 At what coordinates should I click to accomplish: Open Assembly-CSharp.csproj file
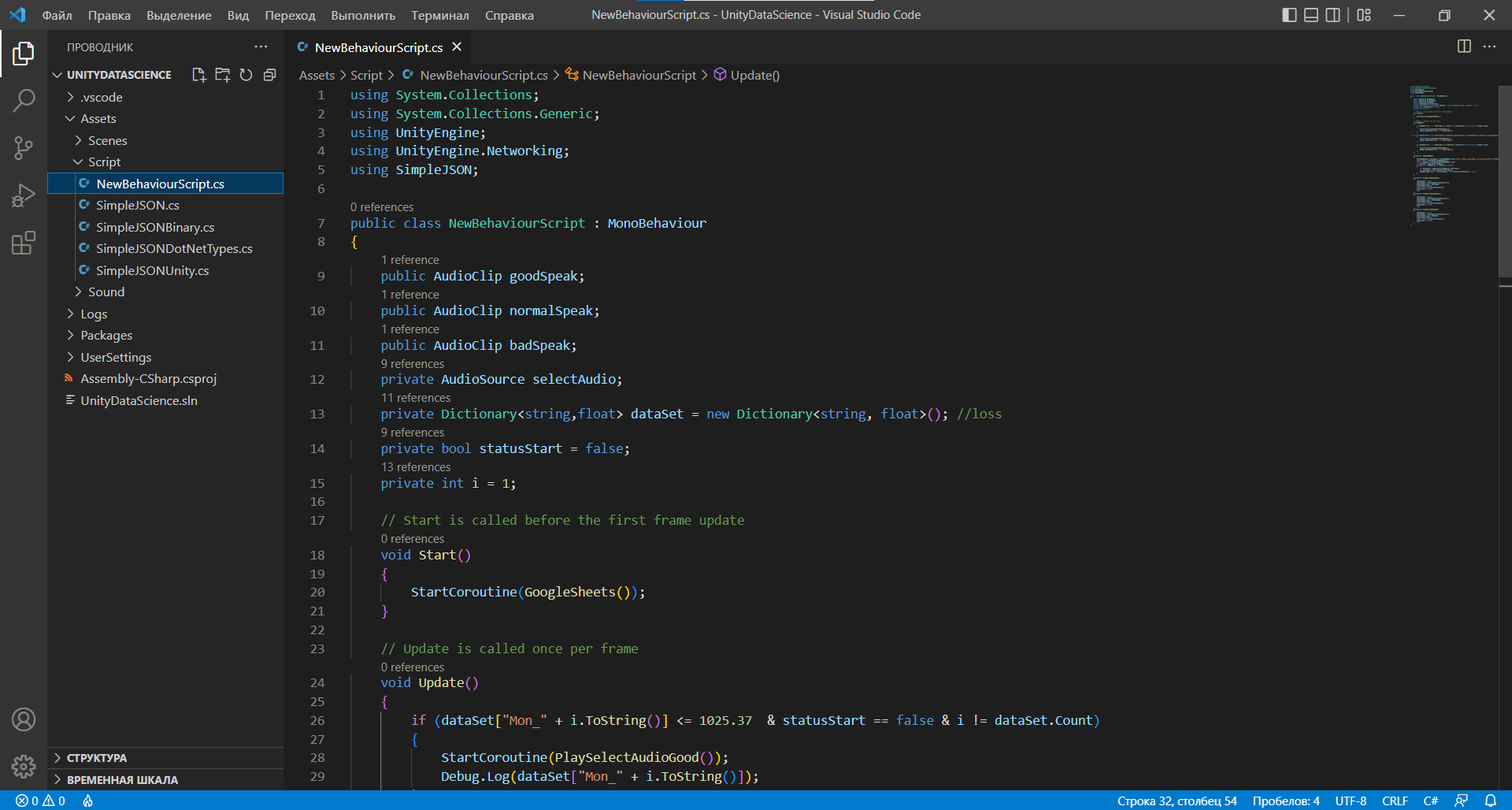coord(165,378)
